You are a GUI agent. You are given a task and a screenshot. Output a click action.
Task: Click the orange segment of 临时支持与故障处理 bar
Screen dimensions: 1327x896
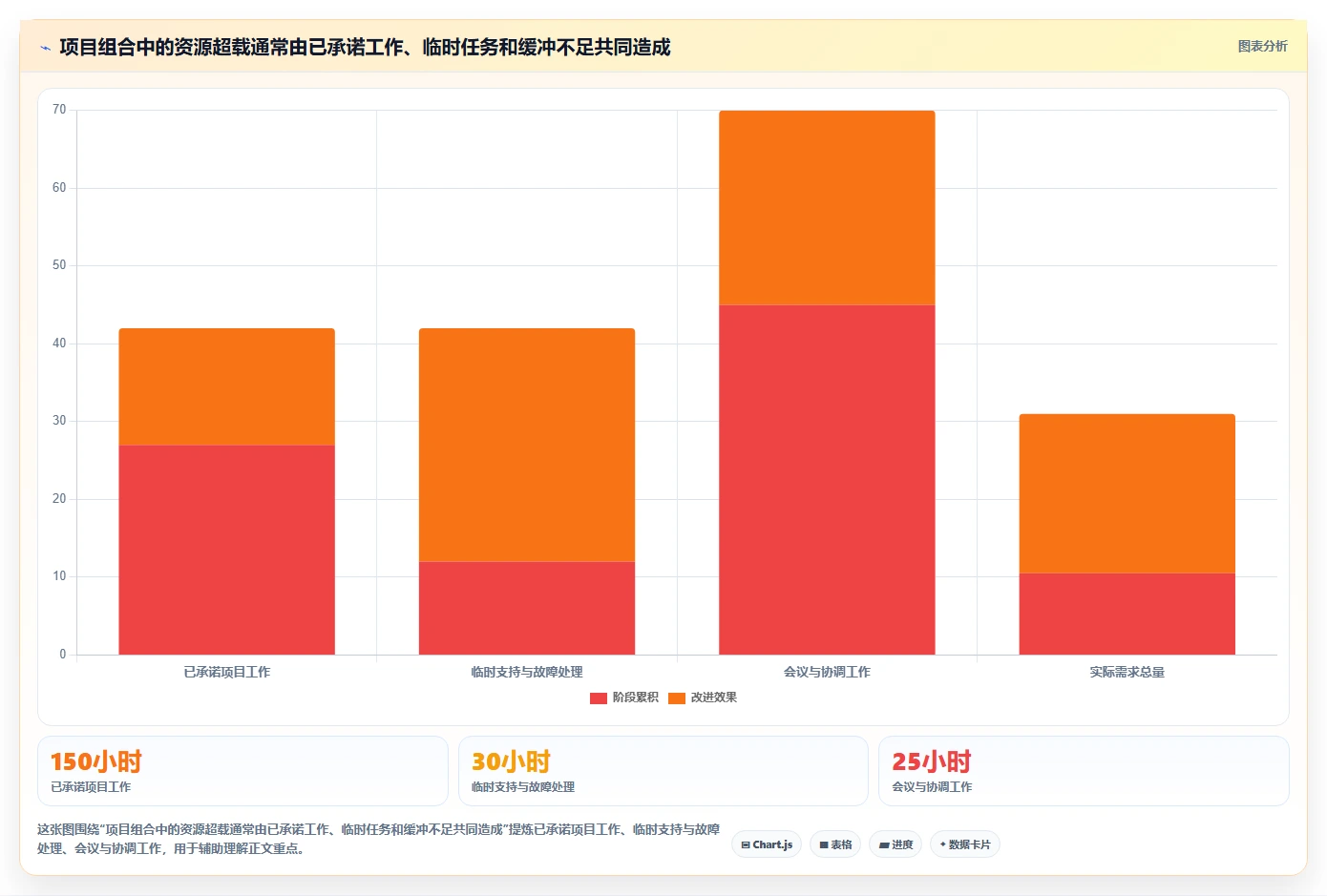pos(527,445)
